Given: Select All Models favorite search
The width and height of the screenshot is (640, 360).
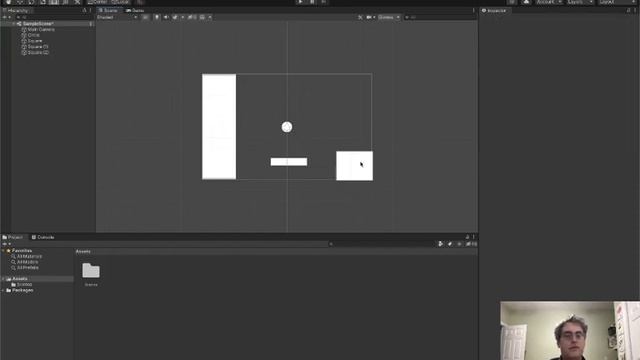Looking at the screenshot, I should (25, 262).
